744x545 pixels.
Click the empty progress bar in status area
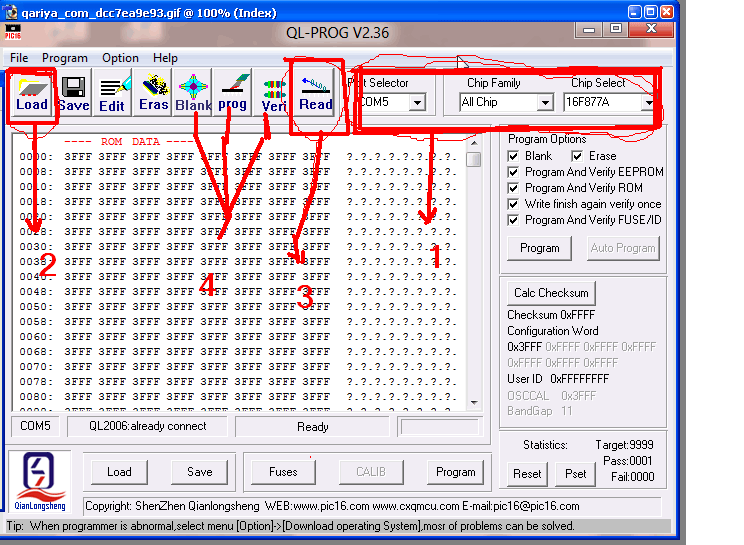point(440,427)
